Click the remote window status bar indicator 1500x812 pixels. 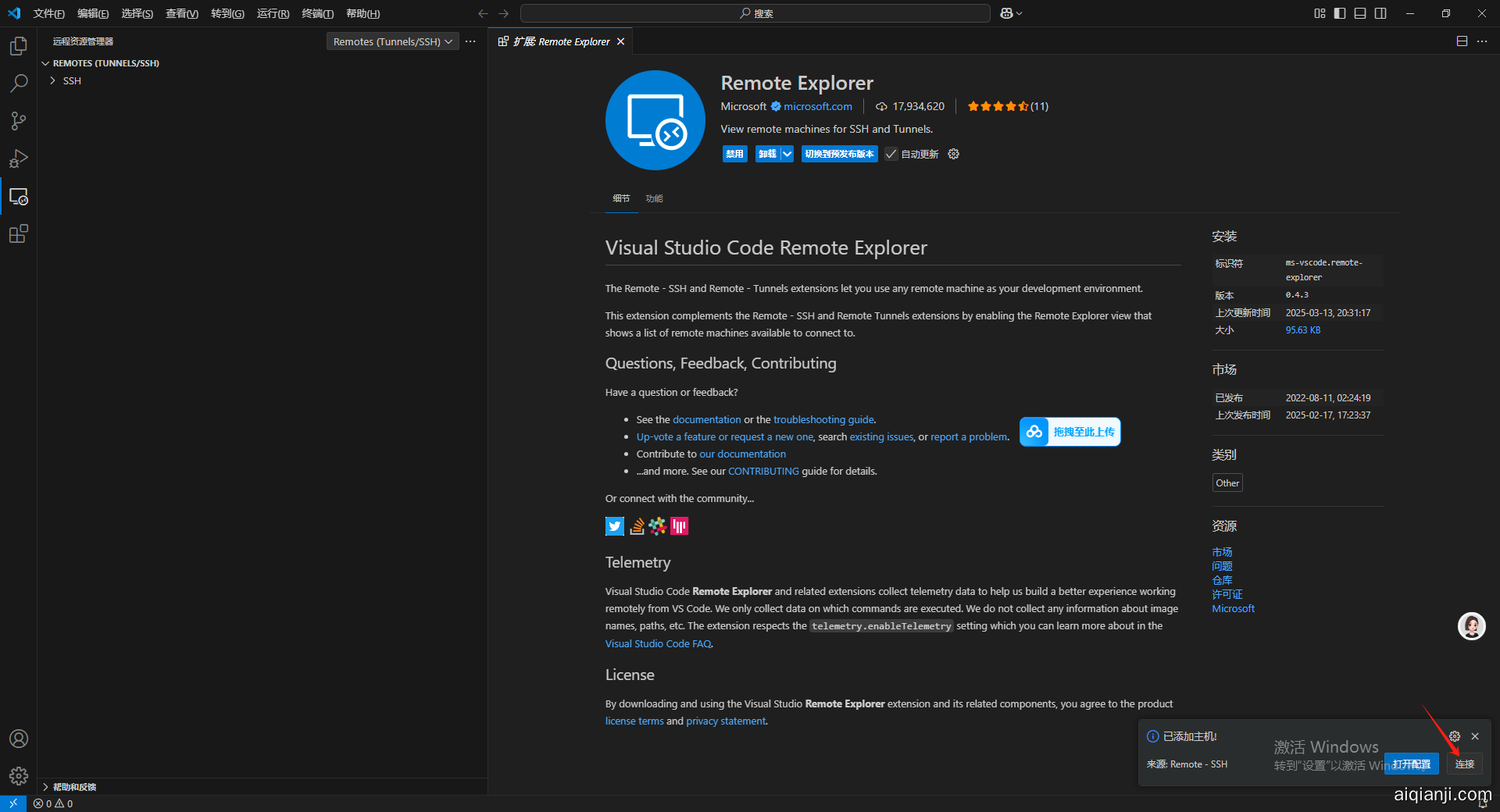(13, 803)
